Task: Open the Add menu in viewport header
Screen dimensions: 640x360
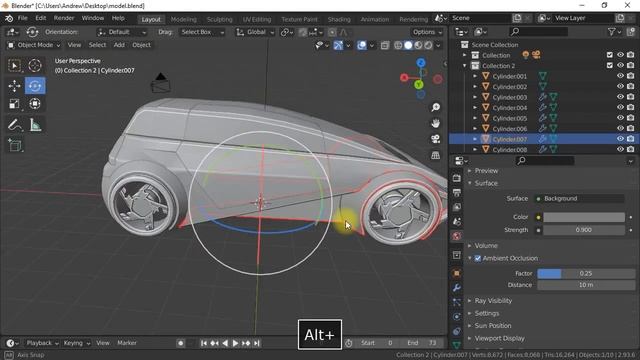Action: click(x=119, y=45)
